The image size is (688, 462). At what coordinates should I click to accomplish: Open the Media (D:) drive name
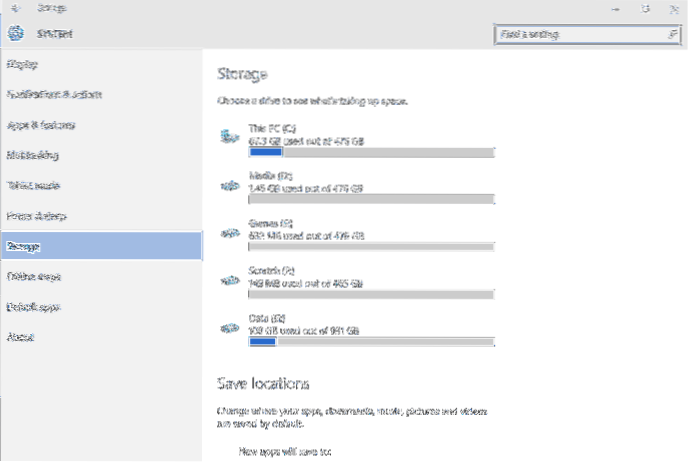(x=270, y=176)
